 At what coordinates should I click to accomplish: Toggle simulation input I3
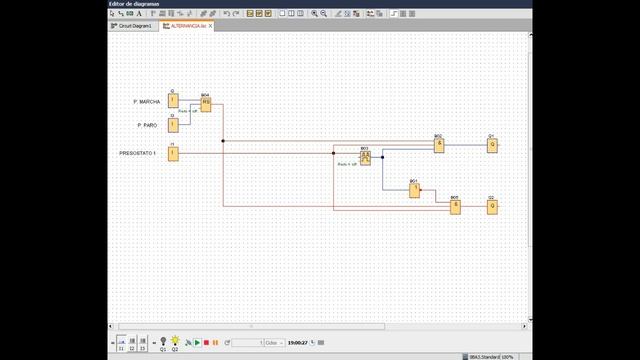(x=142, y=343)
